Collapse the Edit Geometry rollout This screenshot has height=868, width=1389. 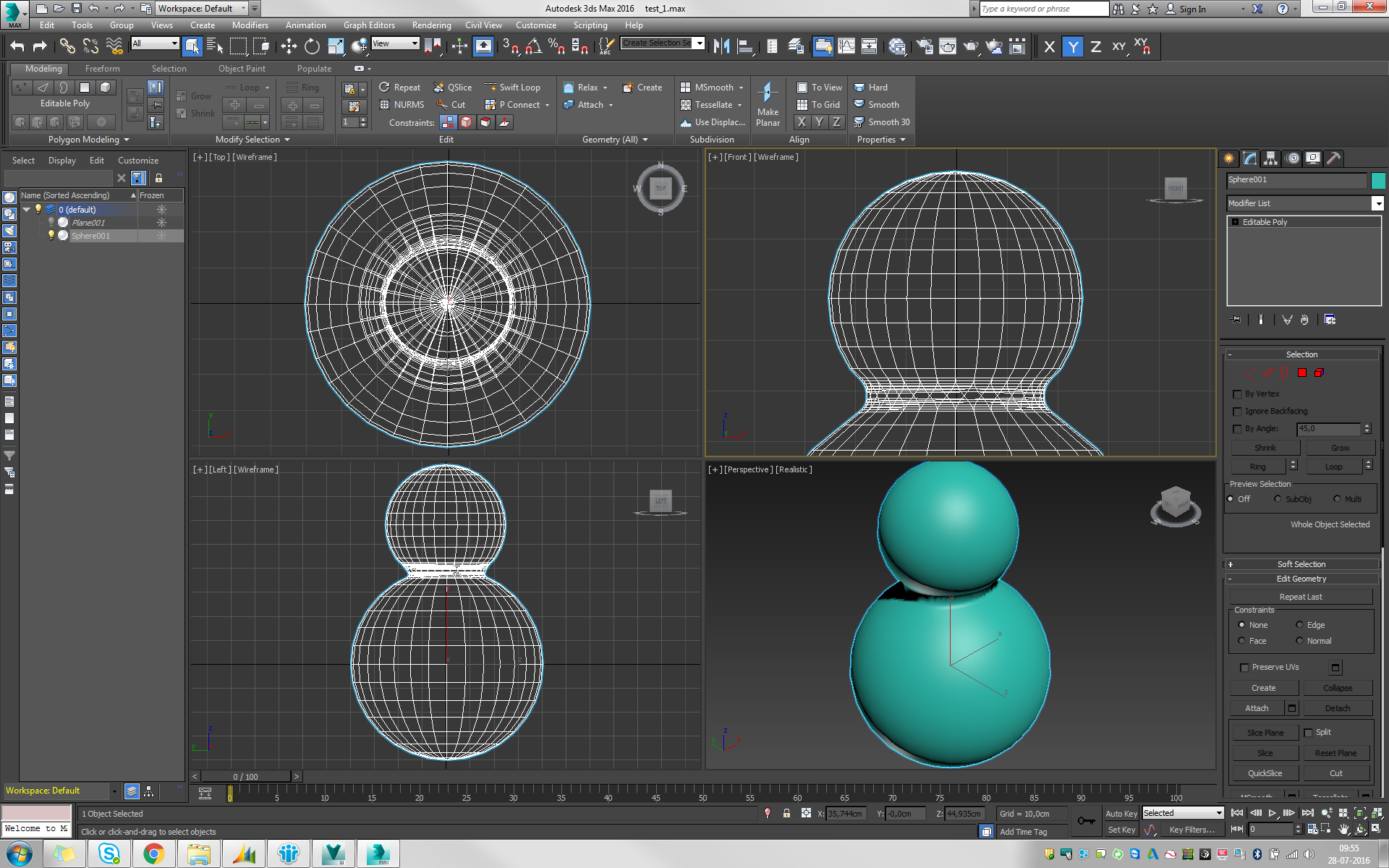point(1301,579)
